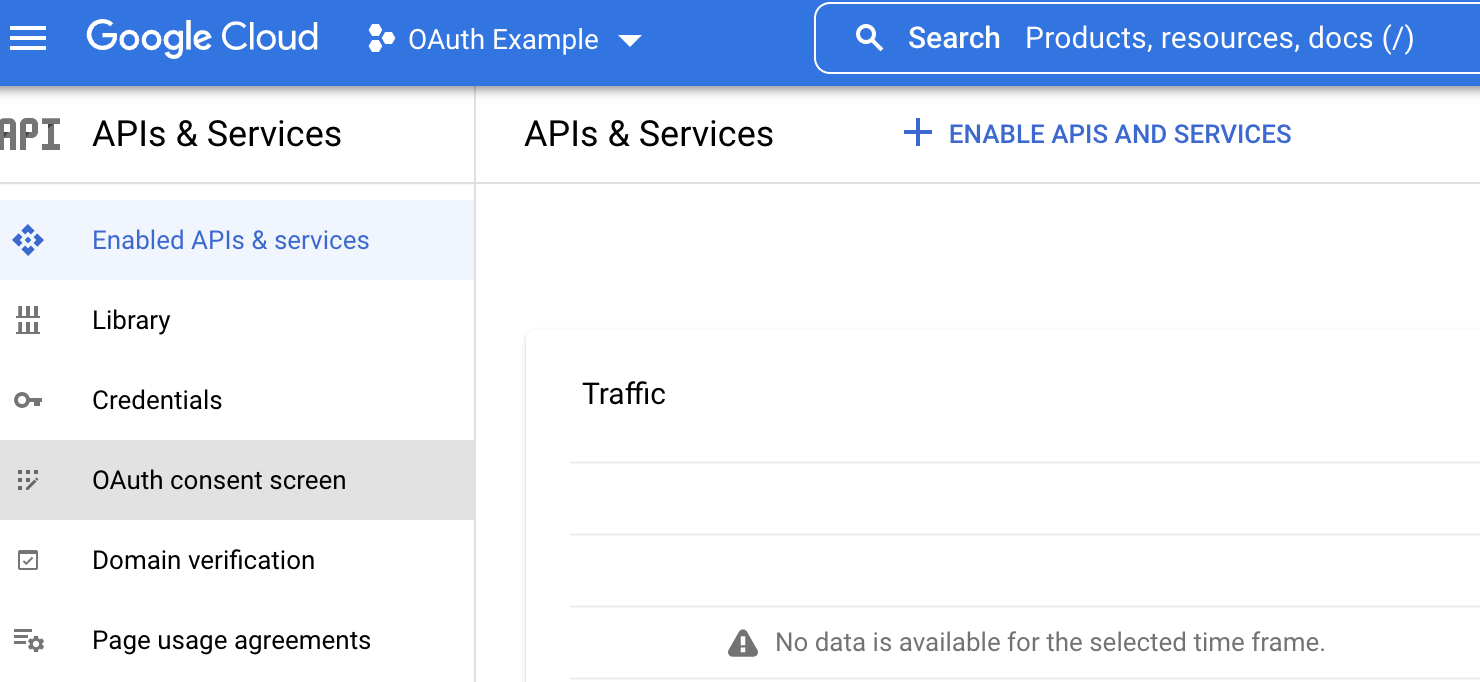Select the OAuth consent screen icon
The width and height of the screenshot is (1480, 682).
pos(30,480)
